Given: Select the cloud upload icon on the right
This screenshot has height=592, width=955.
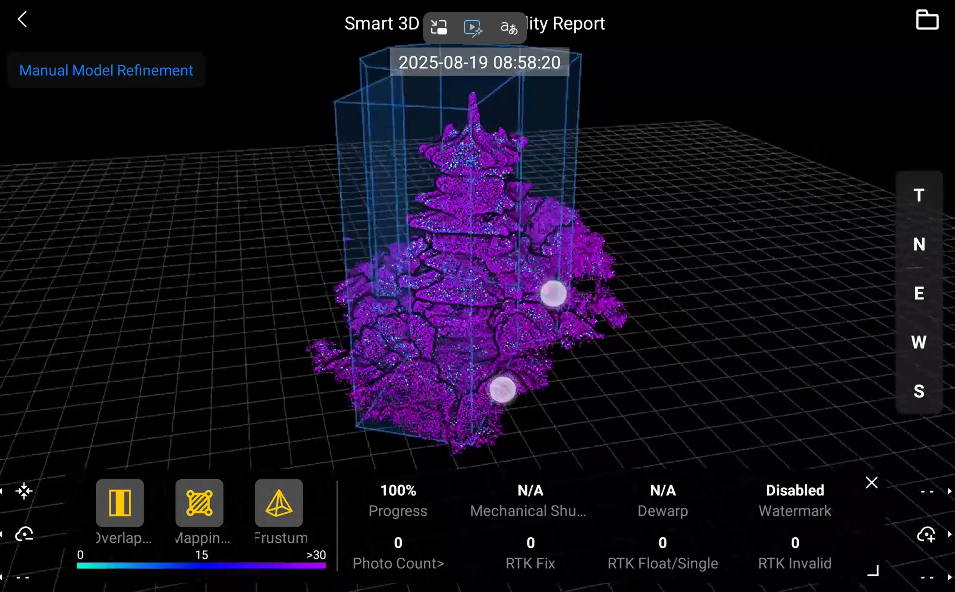Looking at the screenshot, I should (926, 534).
